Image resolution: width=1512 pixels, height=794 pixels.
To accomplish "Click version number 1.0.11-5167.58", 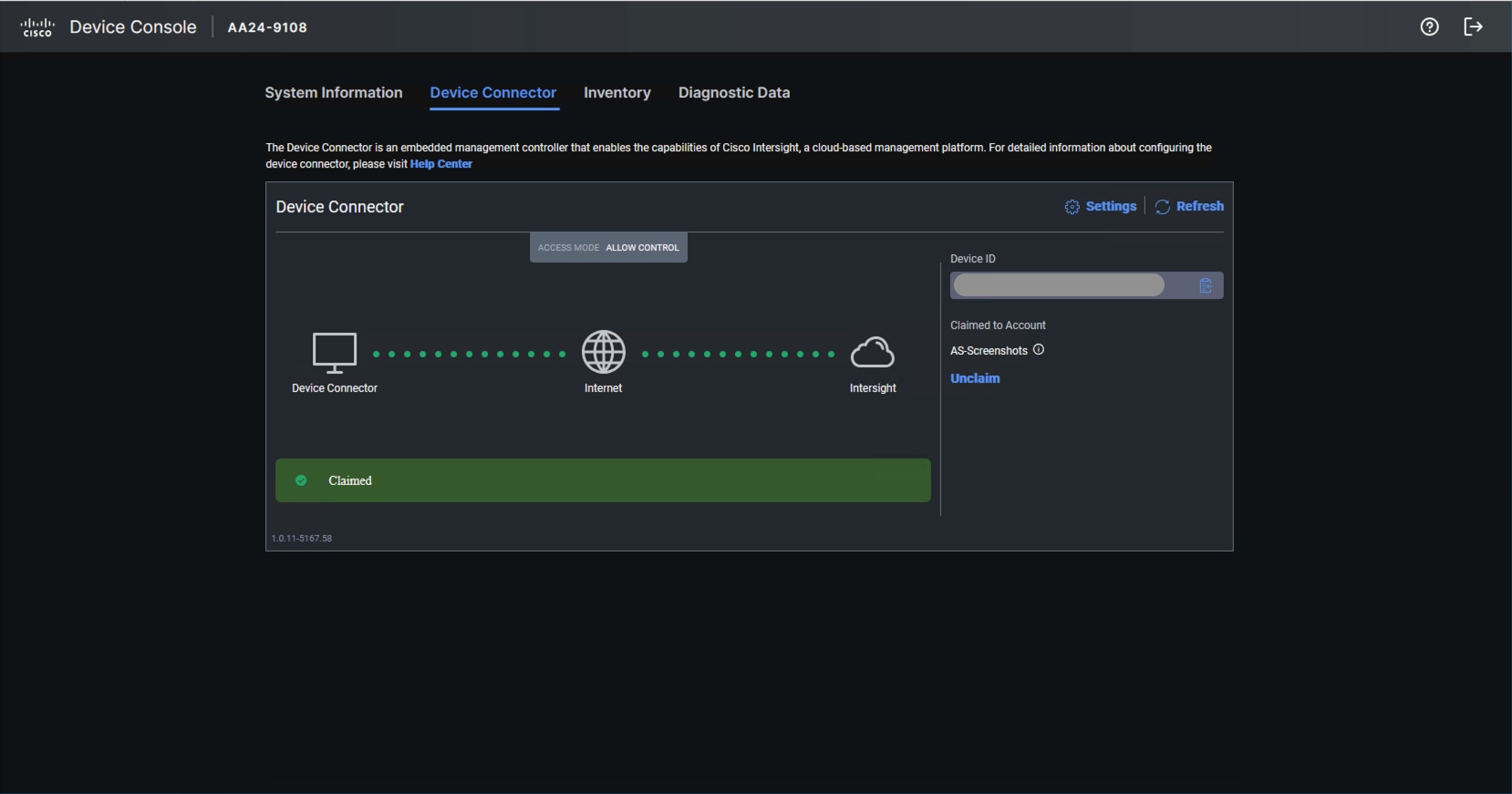I will pyautogui.click(x=302, y=539).
